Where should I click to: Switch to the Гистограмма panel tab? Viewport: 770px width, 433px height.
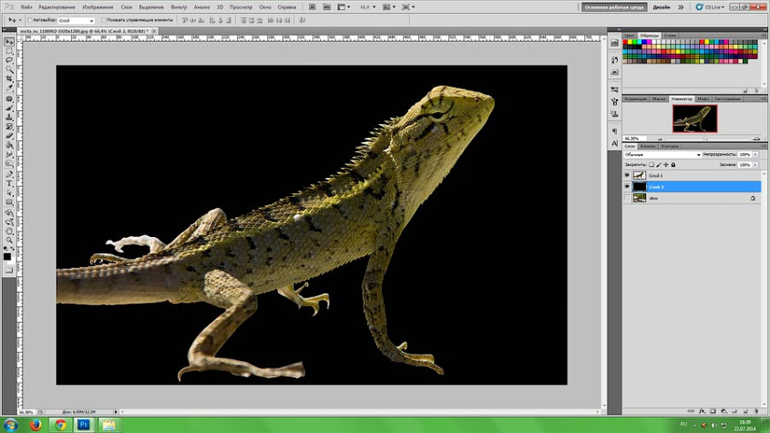coord(728,99)
